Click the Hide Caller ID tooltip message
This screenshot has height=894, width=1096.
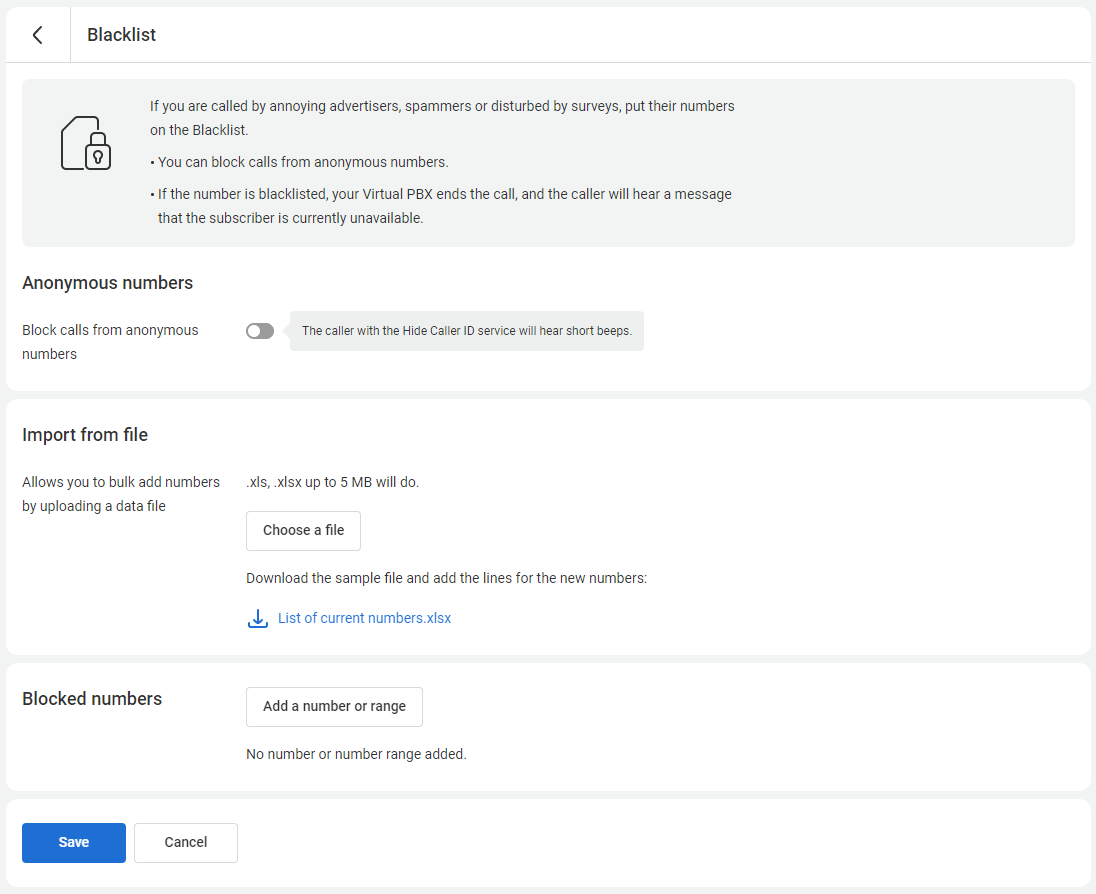(x=466, y=331)
